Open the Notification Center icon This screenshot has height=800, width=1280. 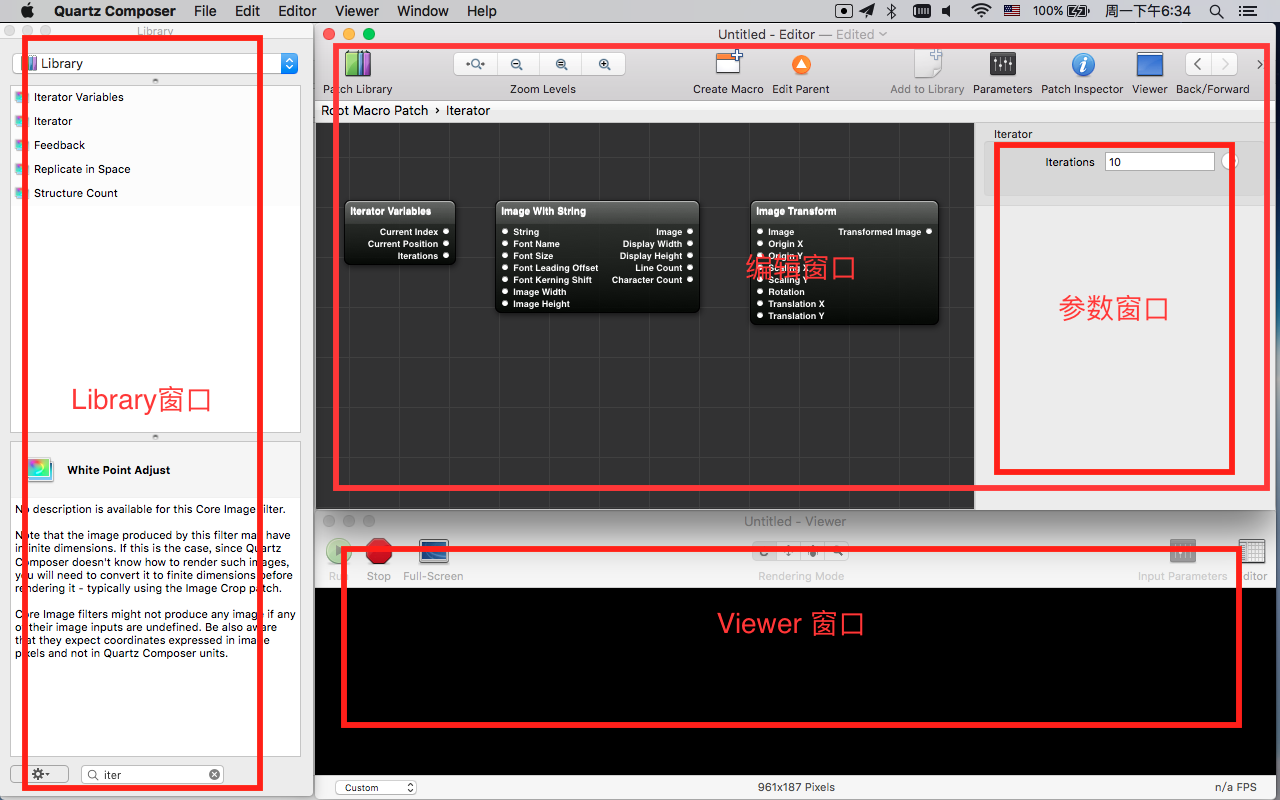[1247, 11]
